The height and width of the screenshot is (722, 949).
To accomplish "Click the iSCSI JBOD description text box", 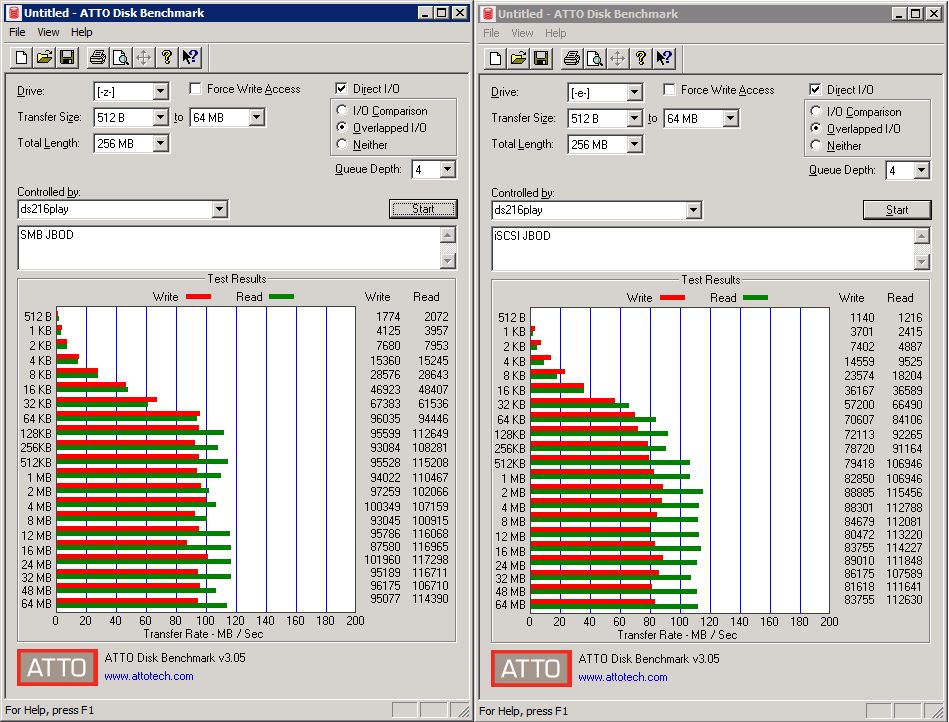I will tap(704, 249).
